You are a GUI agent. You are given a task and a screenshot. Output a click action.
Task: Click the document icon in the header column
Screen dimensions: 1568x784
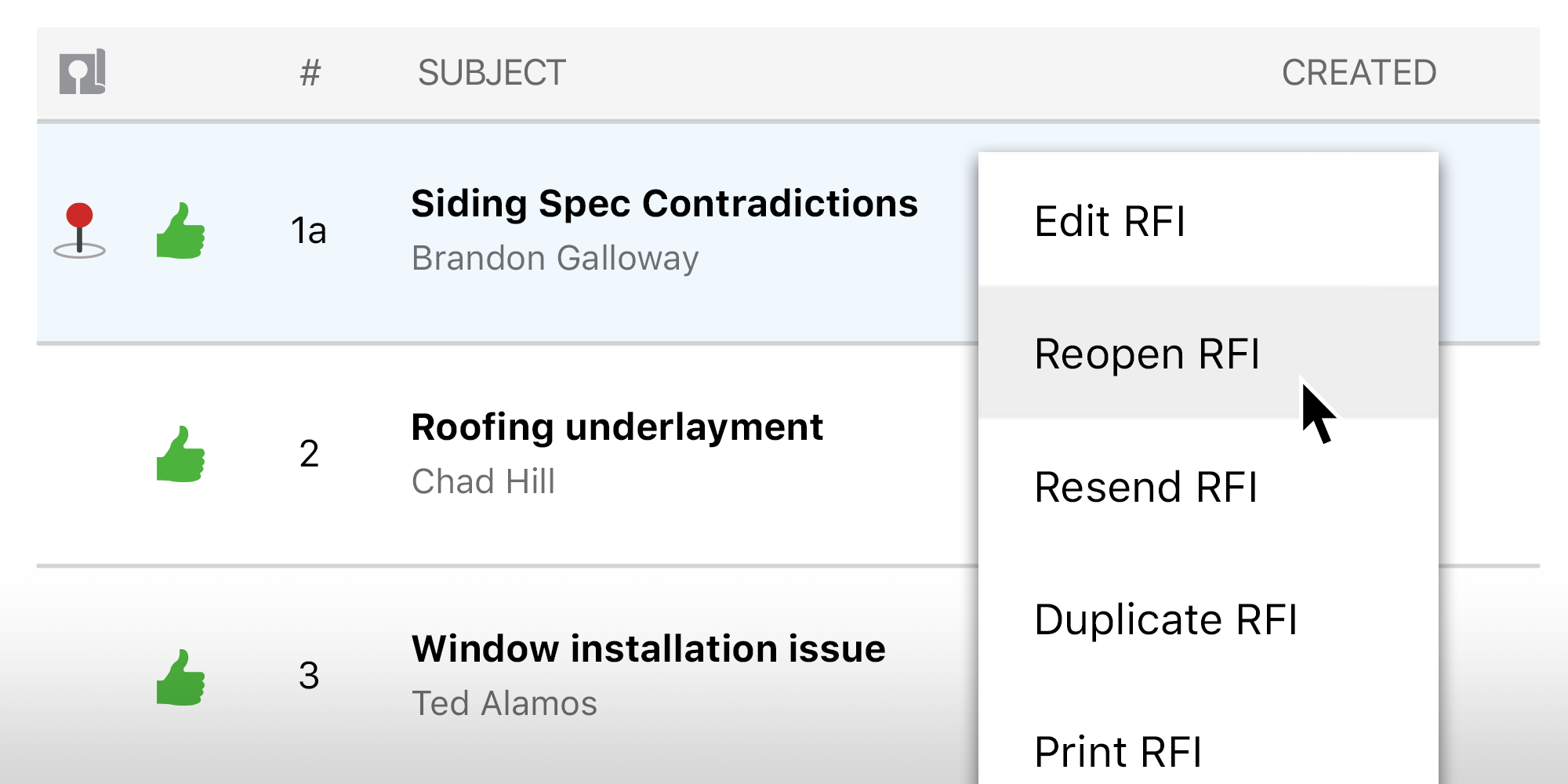[x=81, y=72]
